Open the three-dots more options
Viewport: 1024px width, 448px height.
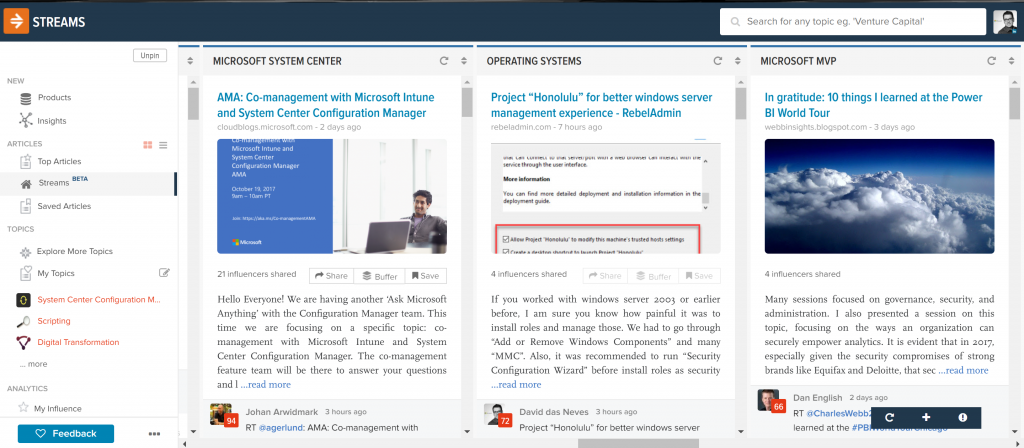[x=154, y=434]
